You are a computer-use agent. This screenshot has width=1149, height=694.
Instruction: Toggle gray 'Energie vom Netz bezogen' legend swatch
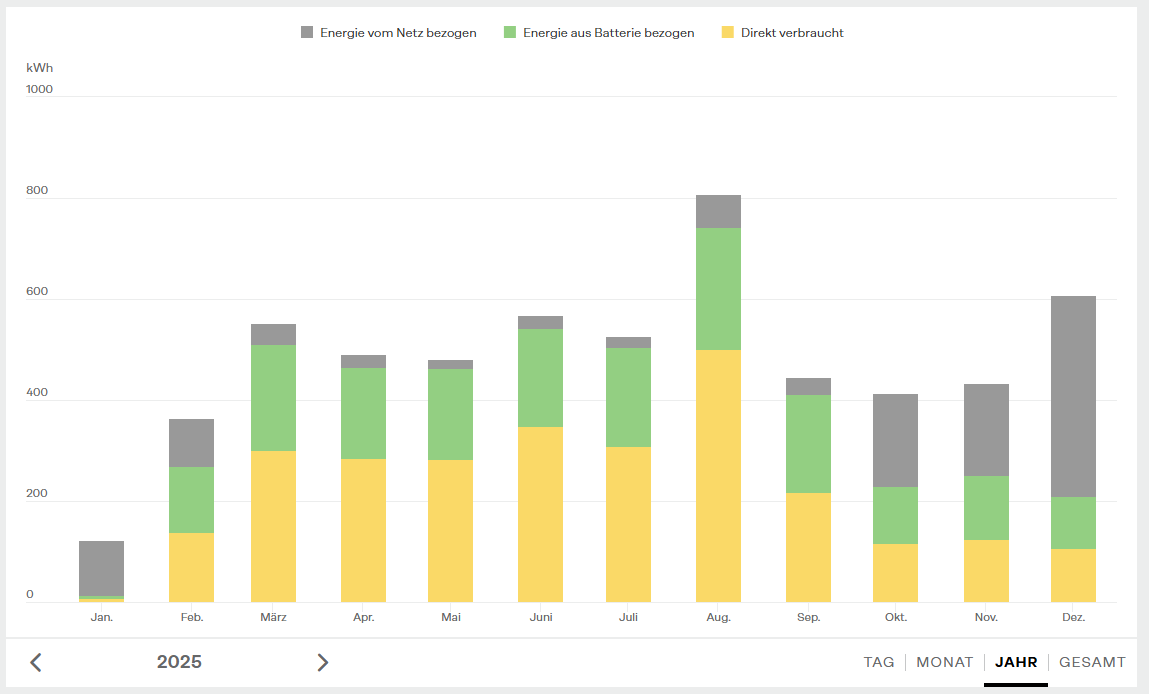click(307, 33)
